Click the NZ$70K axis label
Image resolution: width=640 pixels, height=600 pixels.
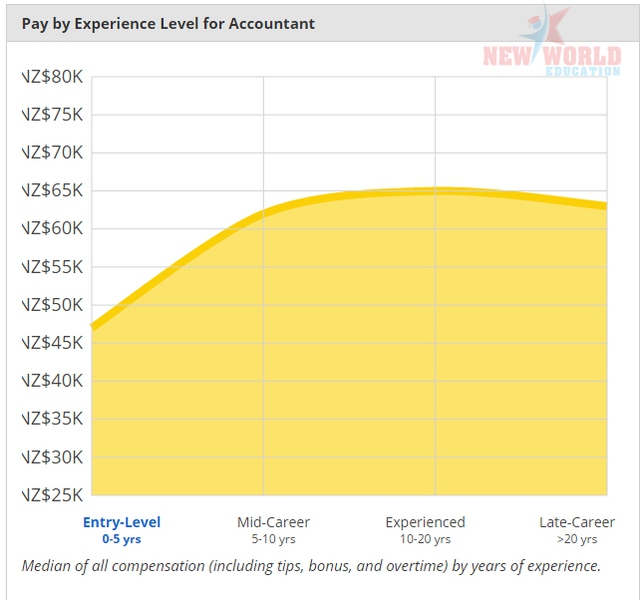point(53,152)
